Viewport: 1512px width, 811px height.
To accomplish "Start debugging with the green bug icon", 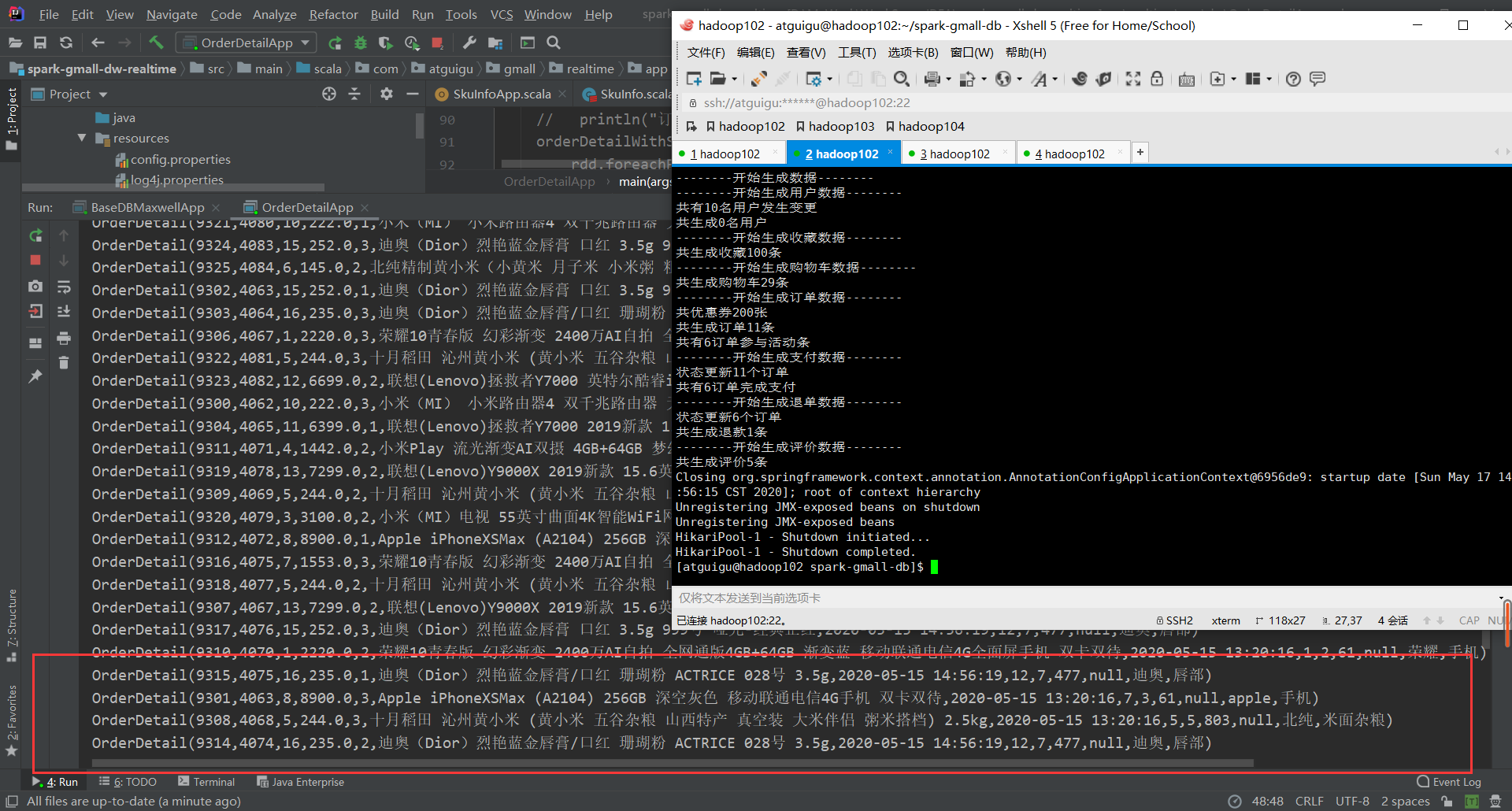I will pos(361,43).
